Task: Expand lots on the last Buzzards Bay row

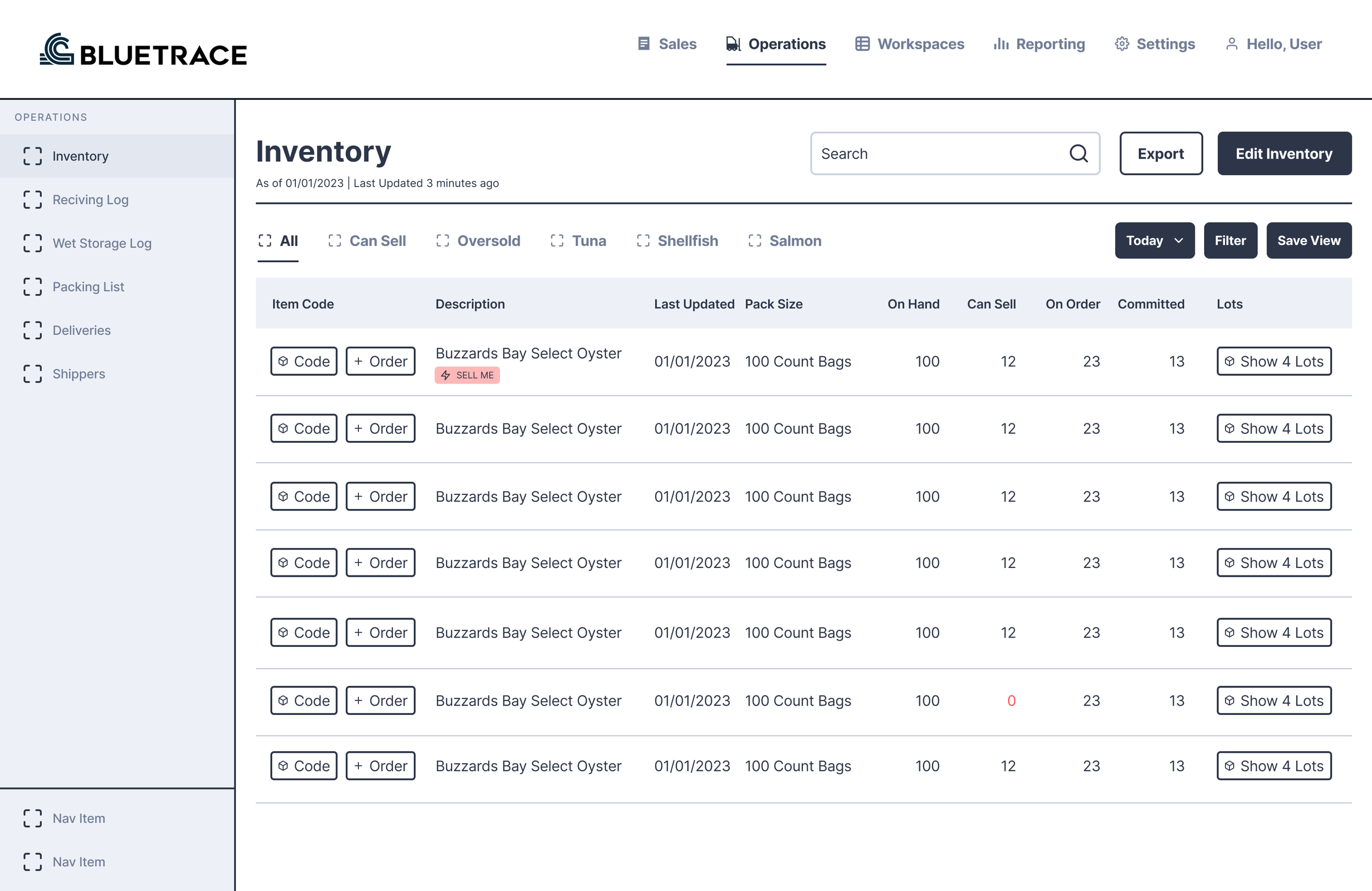Action: 1274,765
